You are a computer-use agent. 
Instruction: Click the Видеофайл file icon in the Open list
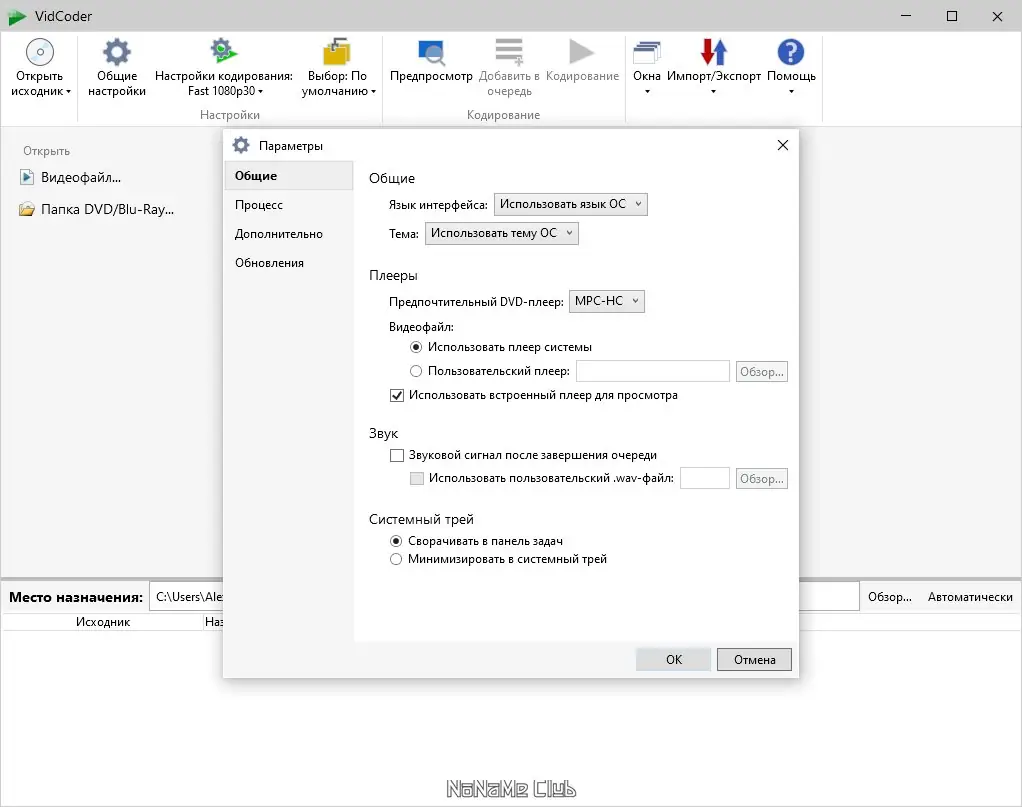click(x=27, y=177)
